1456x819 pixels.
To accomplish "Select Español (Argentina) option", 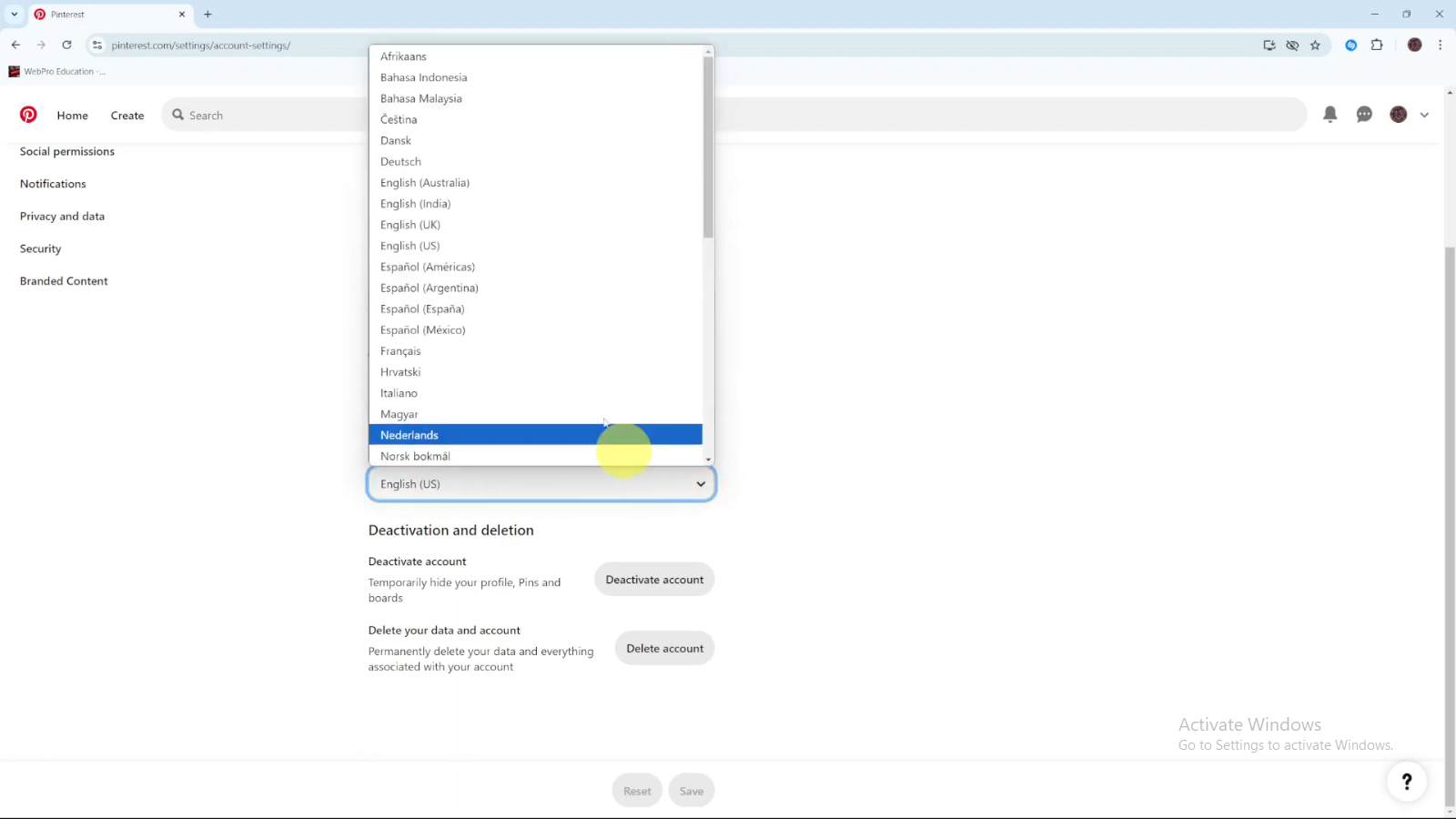I will [535, 288].
